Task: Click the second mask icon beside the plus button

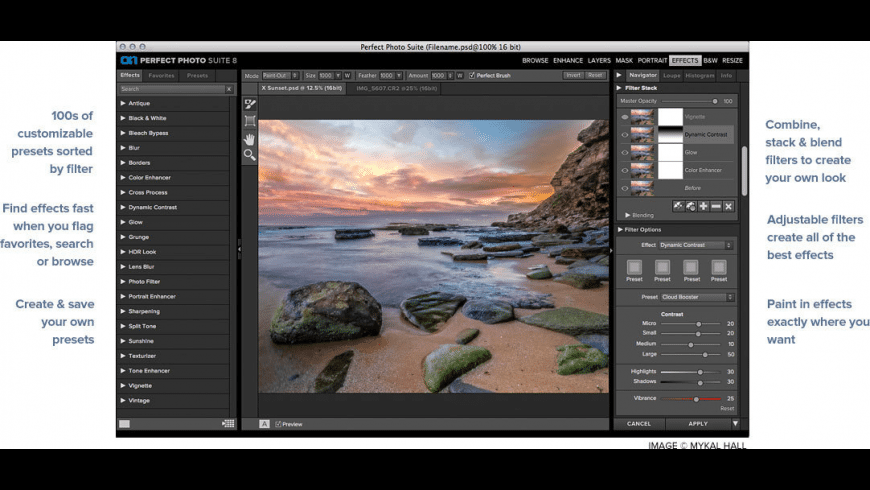Action: pos(691,206)
